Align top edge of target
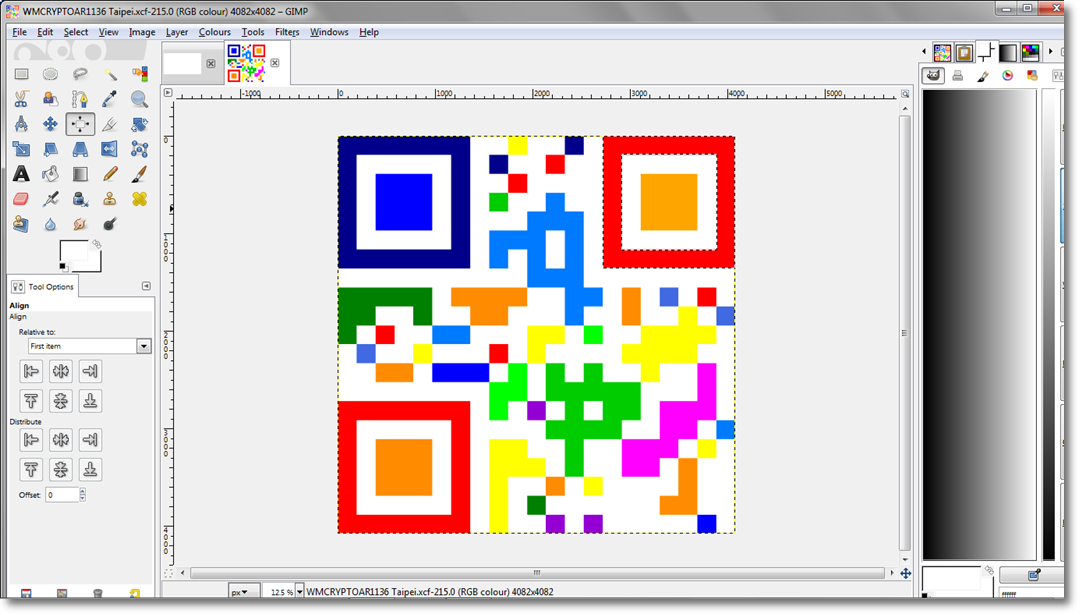 (x=31, y=401)
